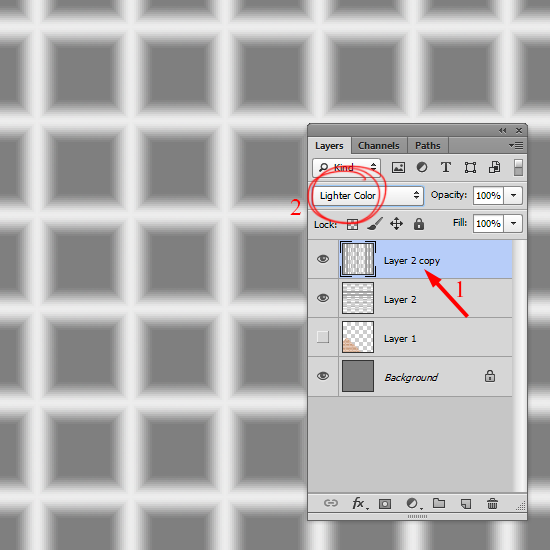Filter for shape layers icon

[x=470, y=167]
